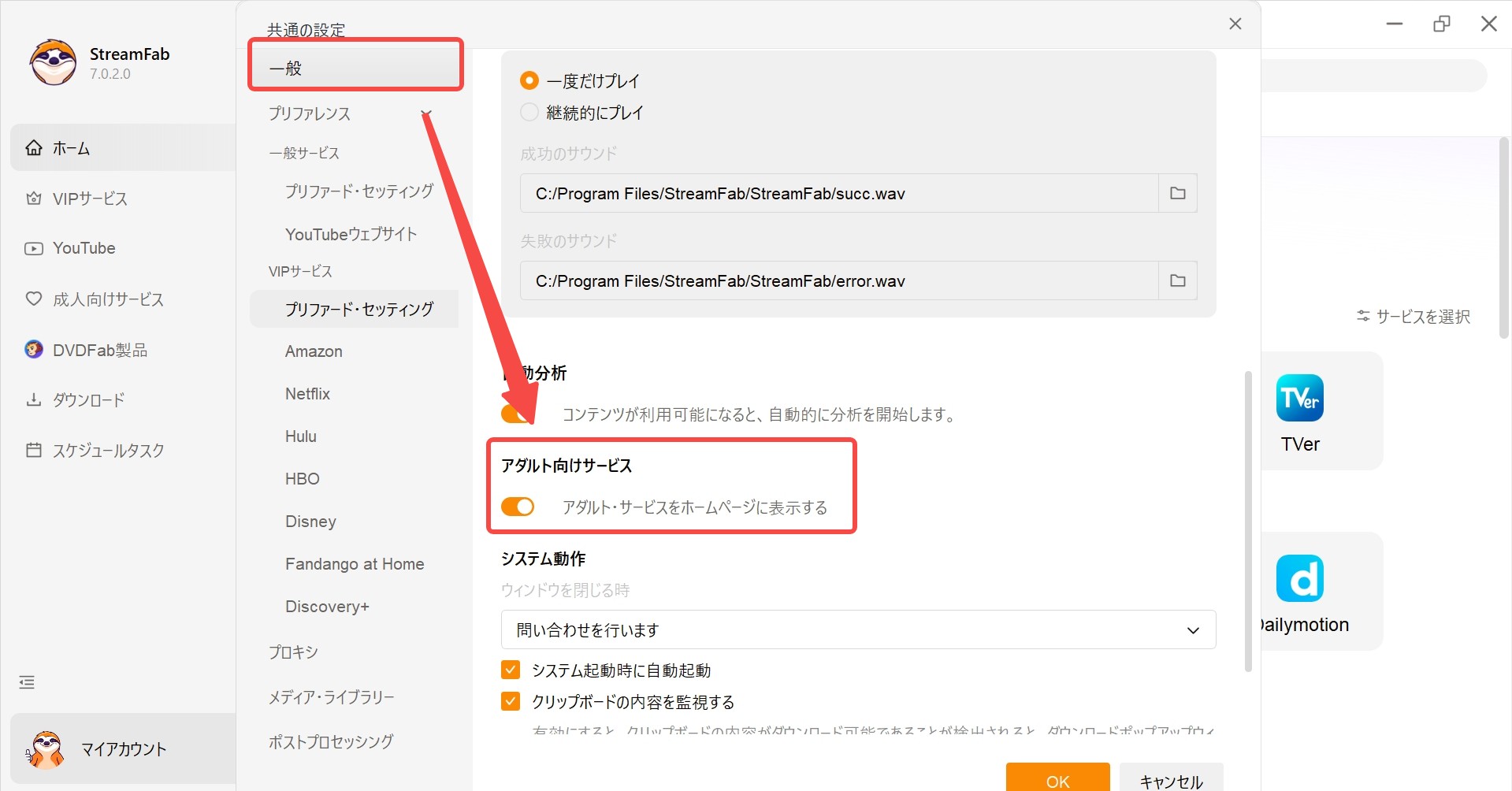Click the calendar icon for スケジュールタスク
Screen dimensions: 1512x791
[x=34, y=450]
